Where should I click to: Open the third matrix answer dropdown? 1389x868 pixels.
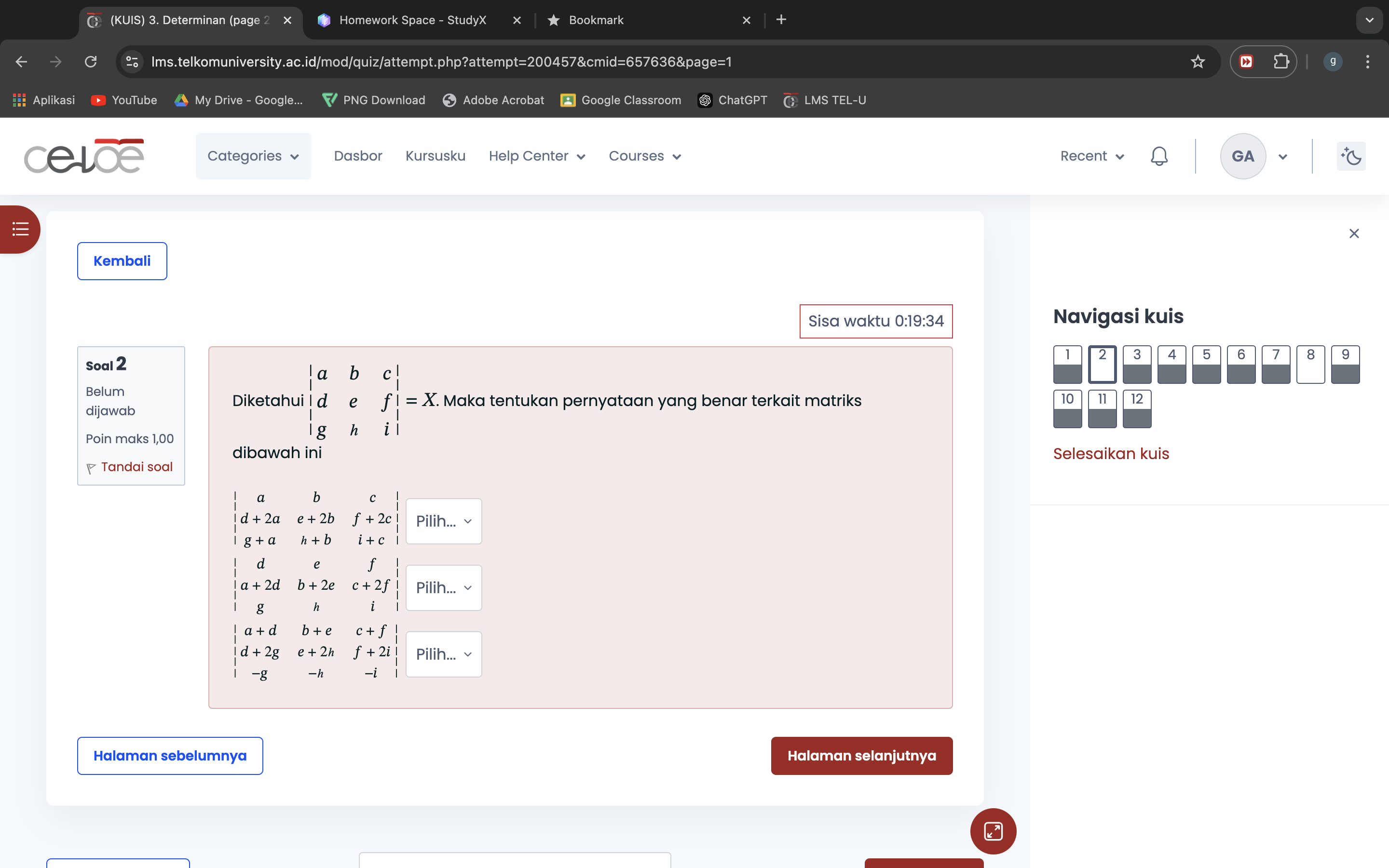[x=443, y=653]
